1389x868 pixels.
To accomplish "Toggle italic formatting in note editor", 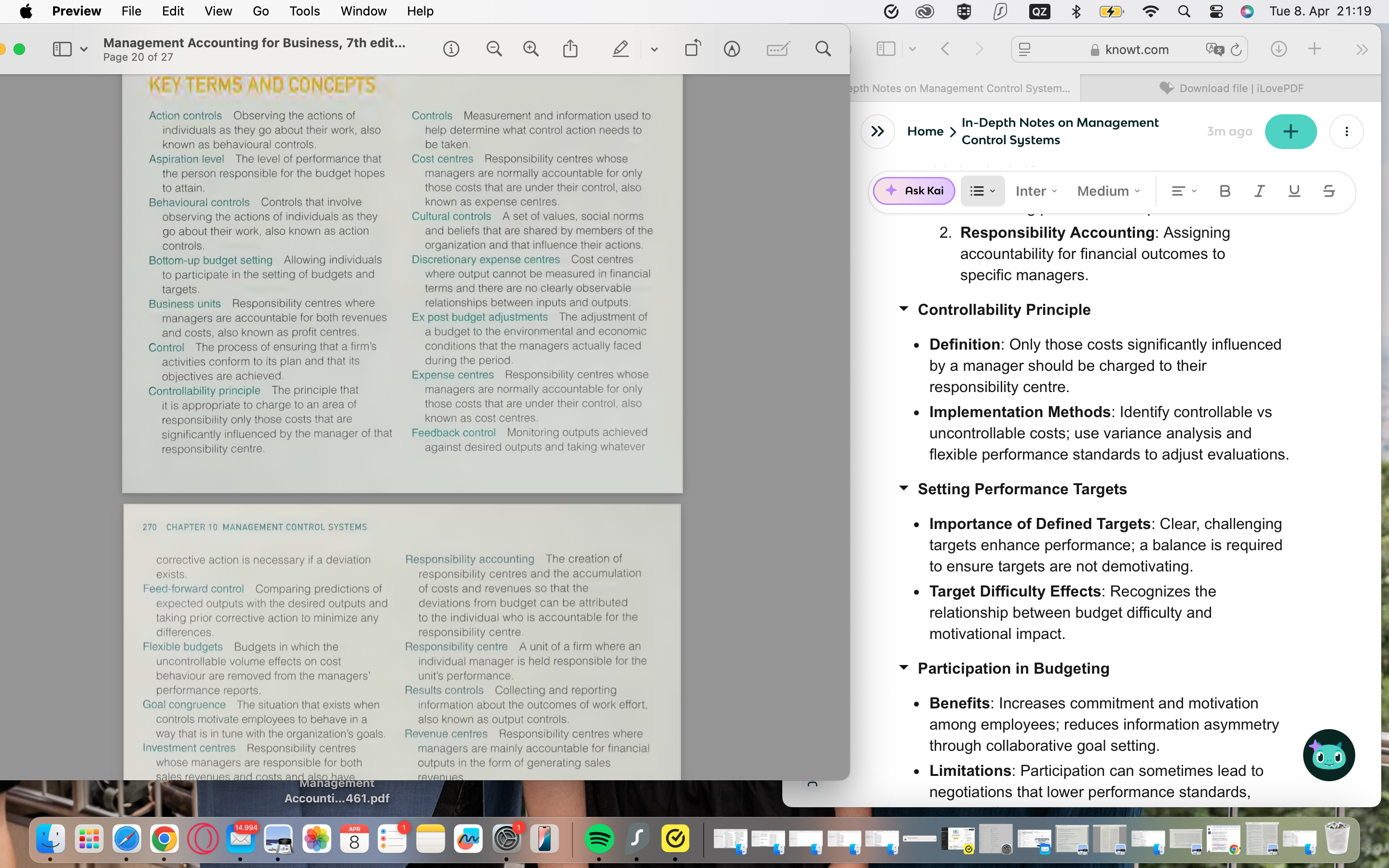I will [x=1259, y=191].
